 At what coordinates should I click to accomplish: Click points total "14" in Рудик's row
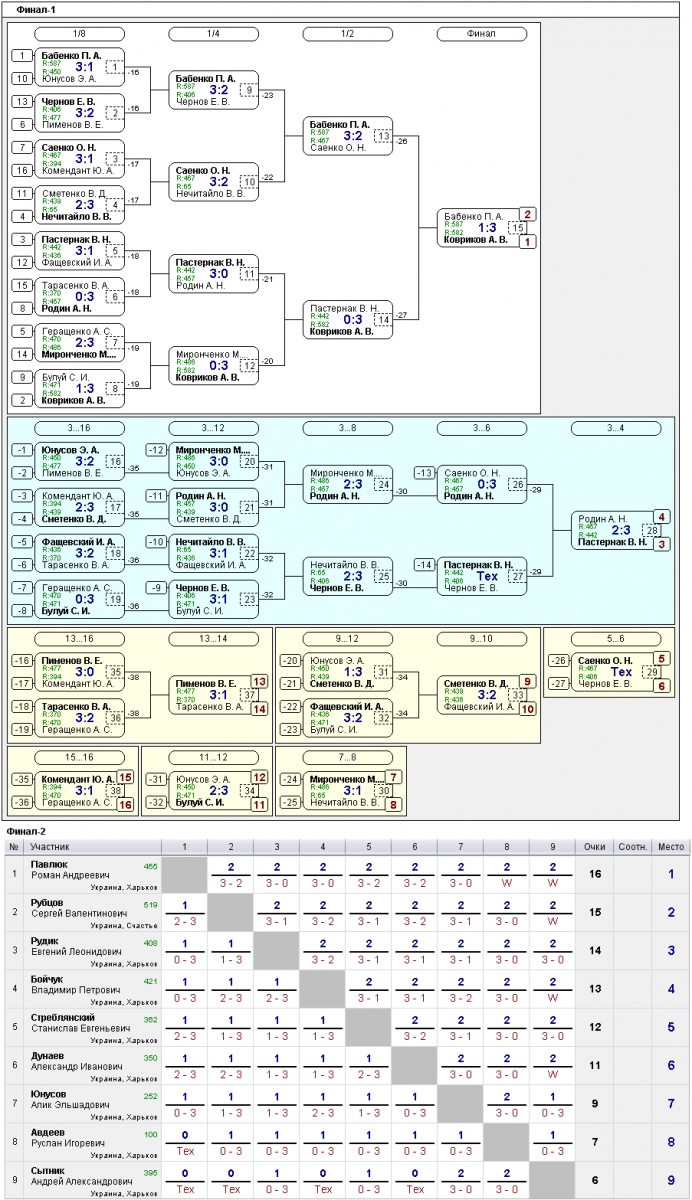(595, 950)
